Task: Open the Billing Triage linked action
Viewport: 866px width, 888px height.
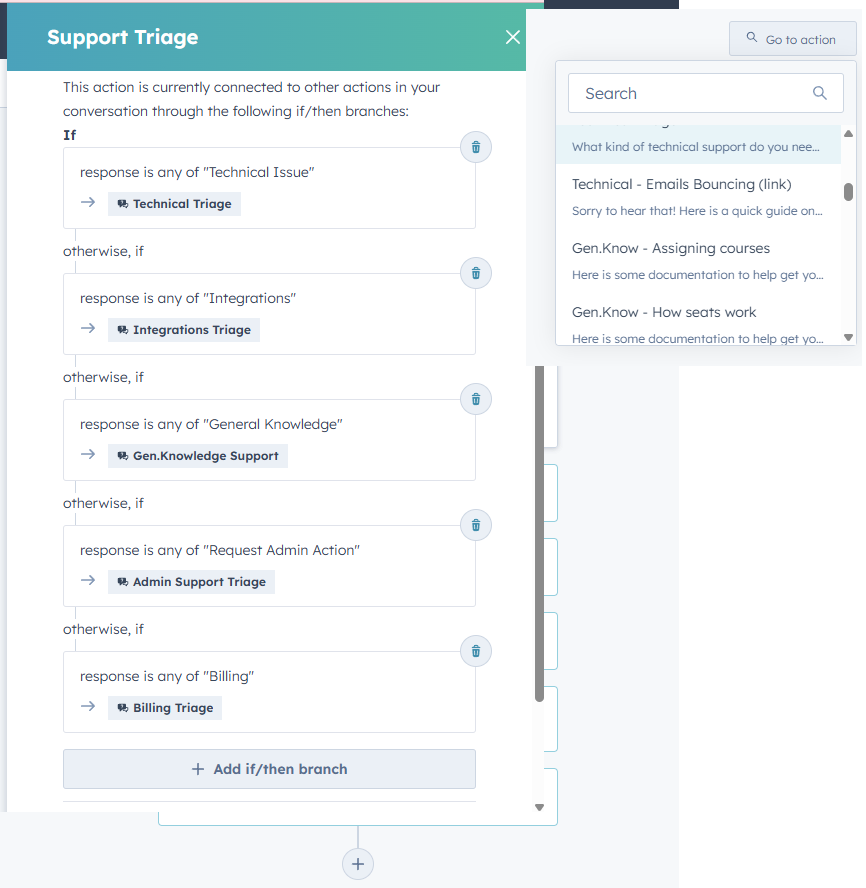Action: pos(165,708)
